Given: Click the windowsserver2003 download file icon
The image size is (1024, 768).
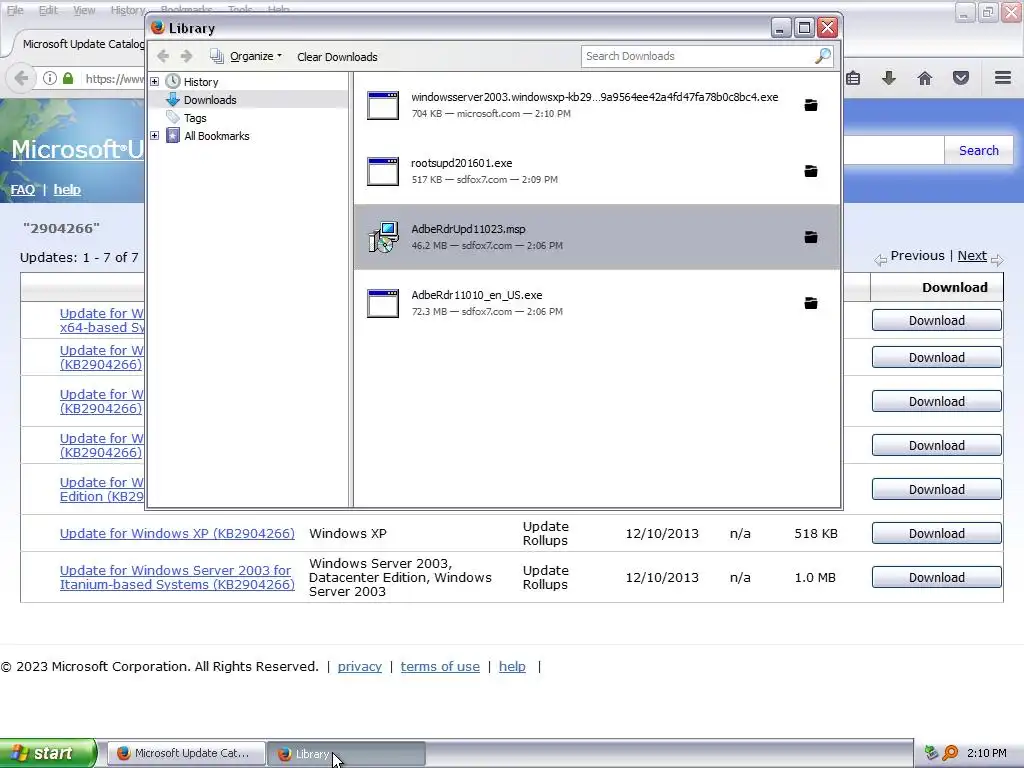Looking at the screenshot, I should (383, 105).
